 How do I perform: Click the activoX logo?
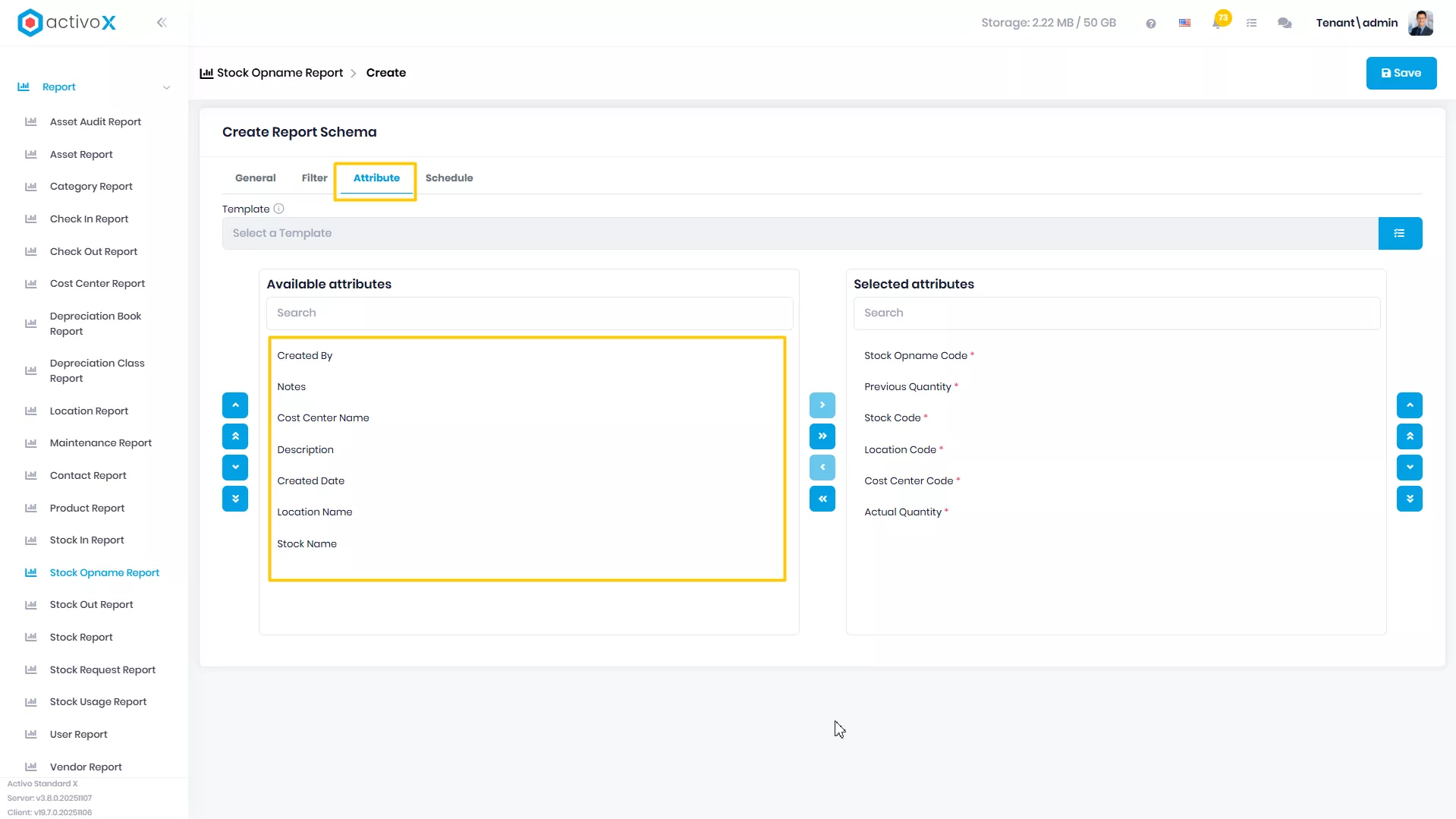click(x=67, y=23)
